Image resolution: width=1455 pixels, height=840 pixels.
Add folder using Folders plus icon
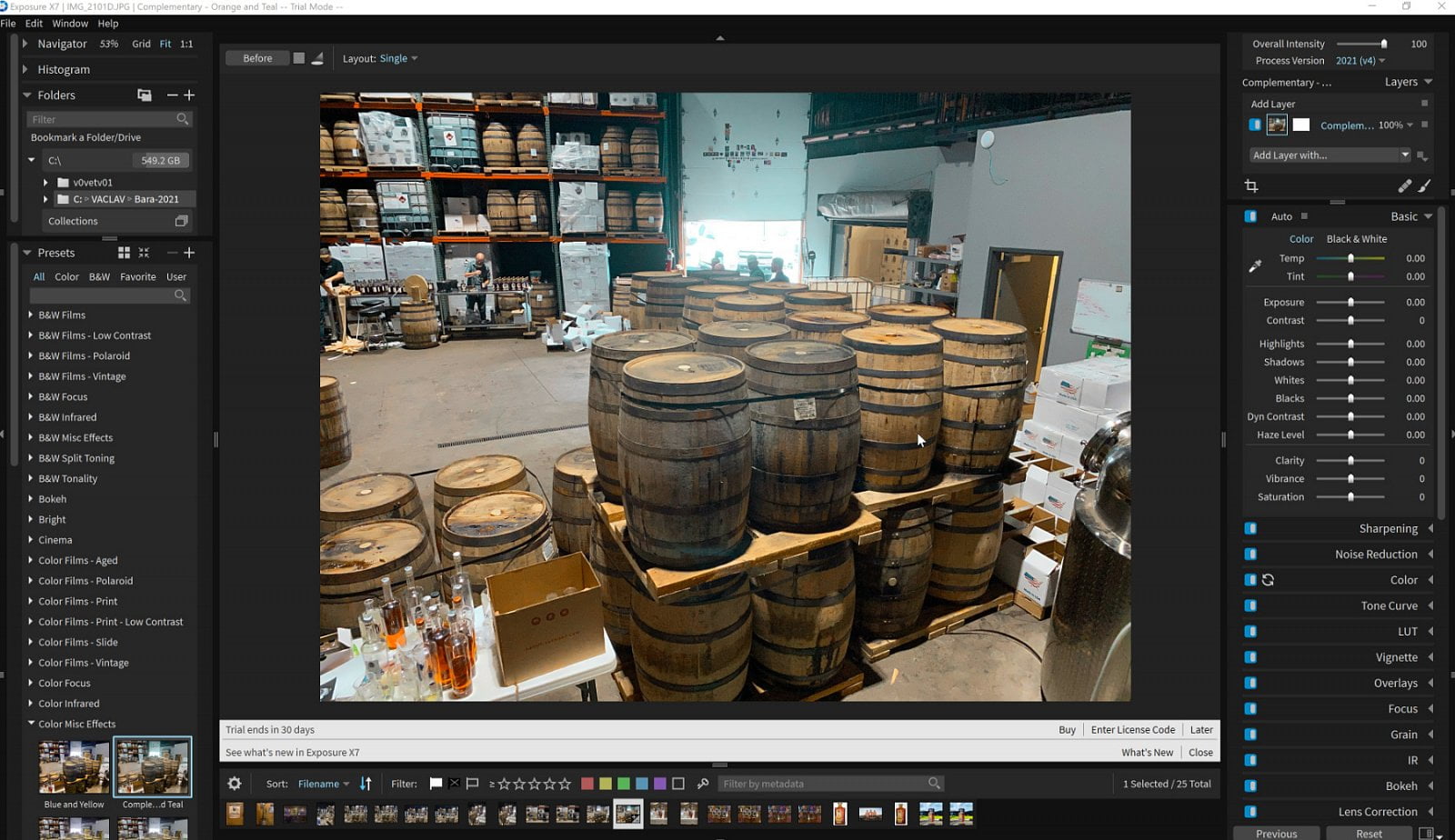(x=189, y=95)
